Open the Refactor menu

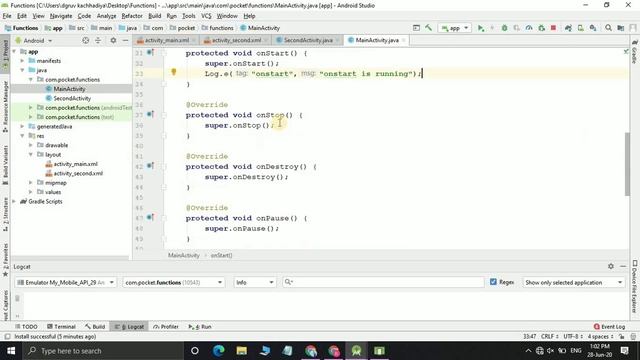[132, 16]
